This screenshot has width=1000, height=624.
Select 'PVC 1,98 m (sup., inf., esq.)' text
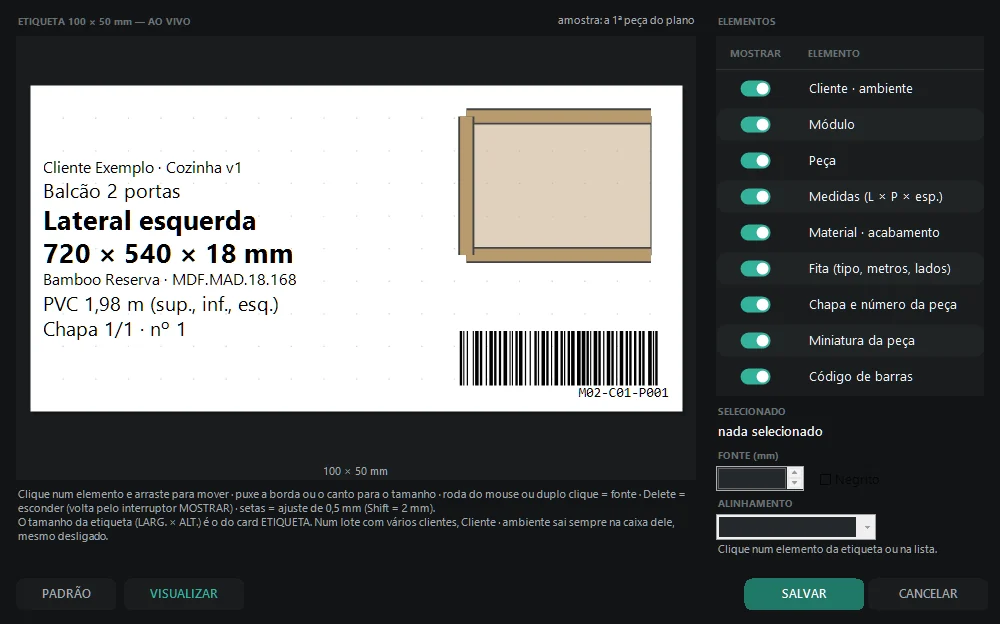161,305
